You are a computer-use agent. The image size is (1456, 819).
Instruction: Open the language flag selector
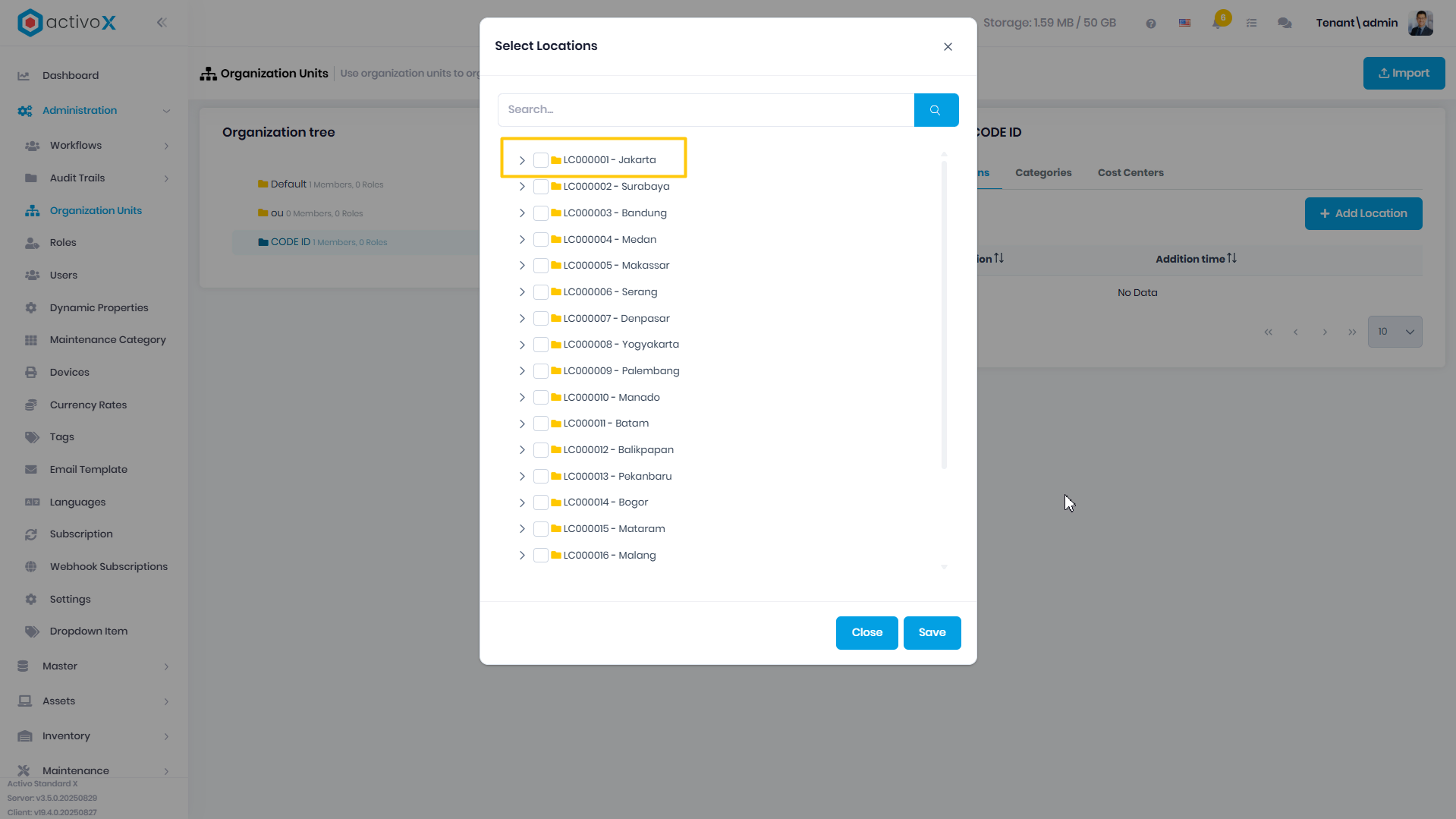tap(1184, 24)
